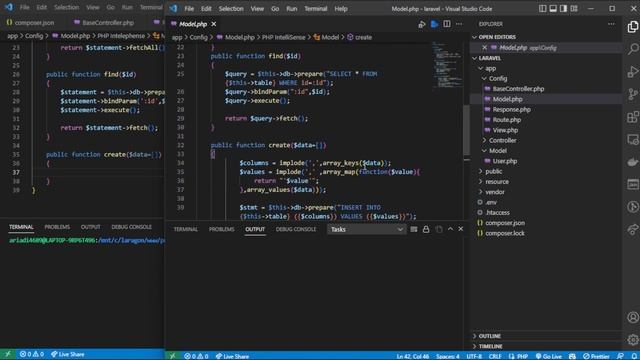Open Explorer Views and More Actions ellipsis
This screenshot has width=640, height=360.
[611, 24]
